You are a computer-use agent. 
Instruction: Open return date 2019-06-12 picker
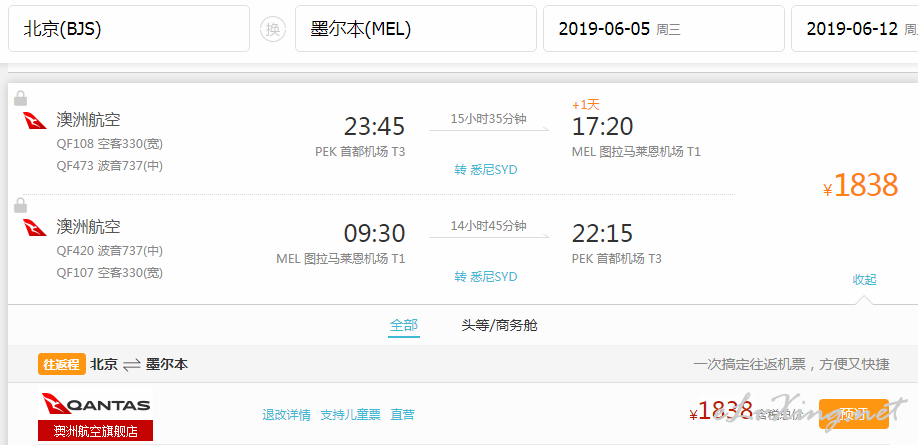(x=854, y=29)
